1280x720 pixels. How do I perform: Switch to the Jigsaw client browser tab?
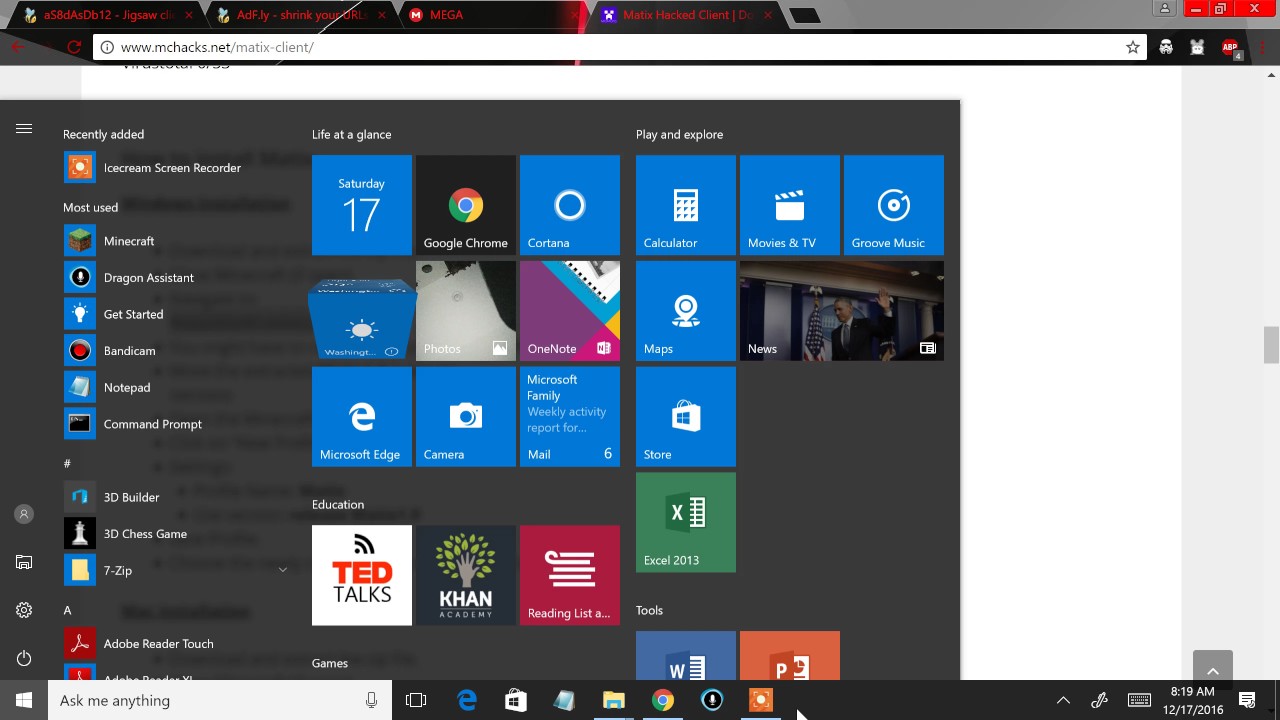pos(106,15)
